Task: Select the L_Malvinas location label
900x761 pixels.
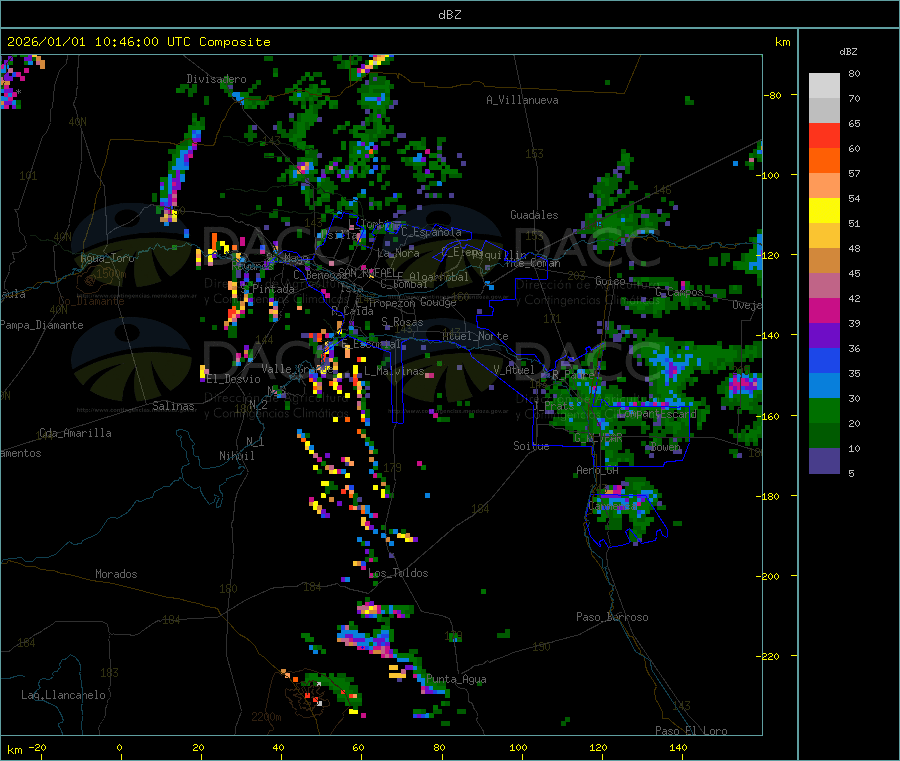Action: (x=394, y=372)
